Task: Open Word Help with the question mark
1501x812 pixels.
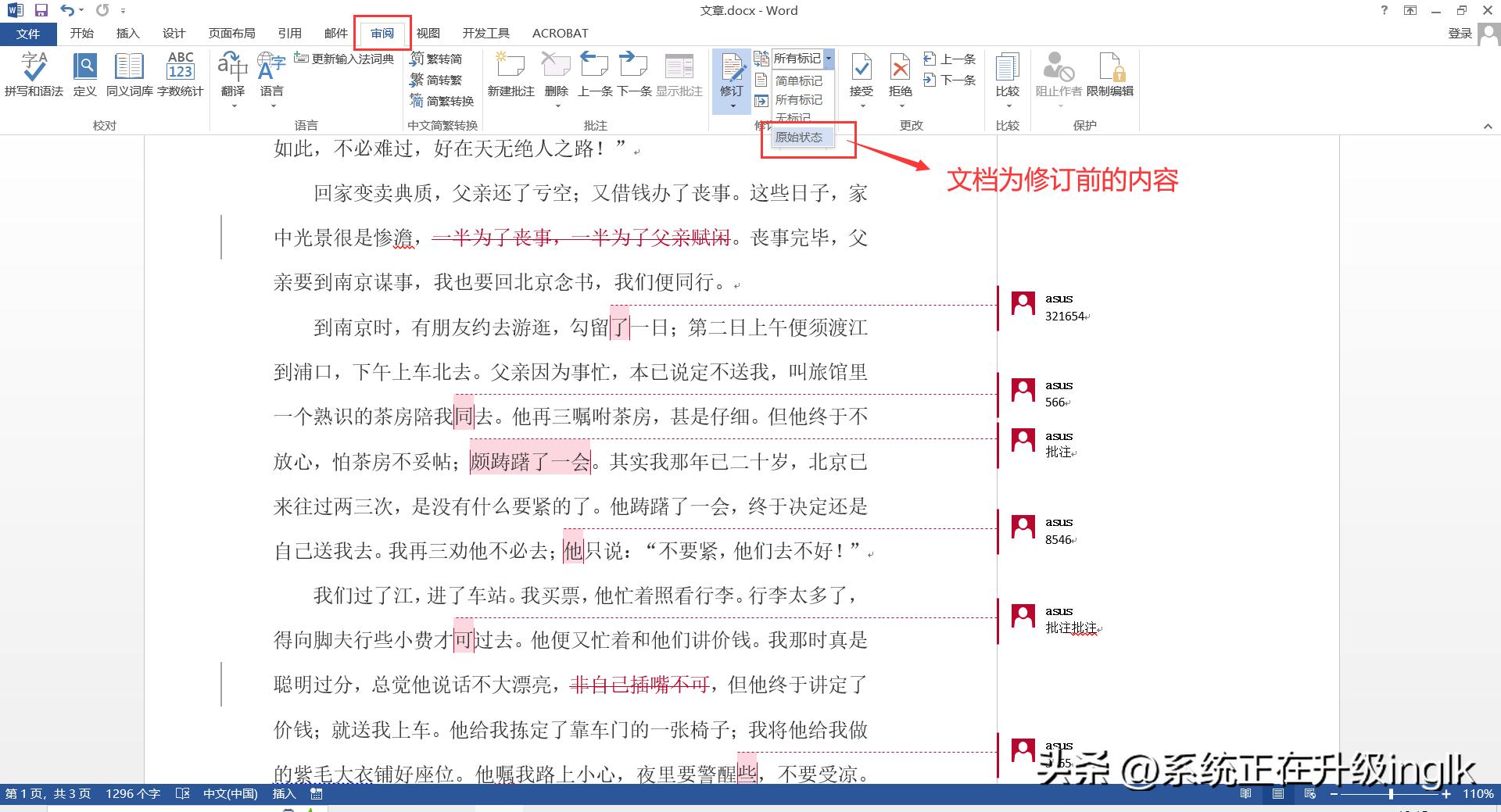Action: (1385, 10)
